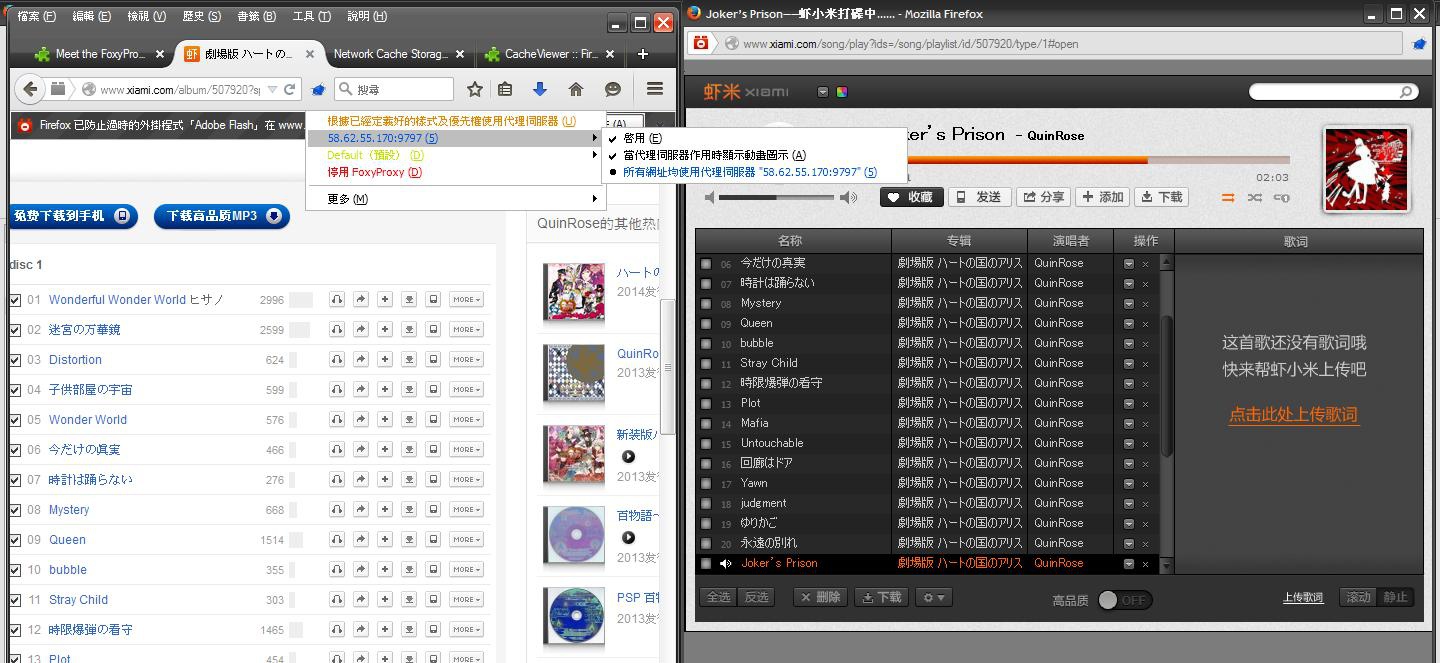The width and height of the screenshot is (1440, 663).
Task: Check 'Plot' row checkbox in the player playlist
Action: (706, 403)
